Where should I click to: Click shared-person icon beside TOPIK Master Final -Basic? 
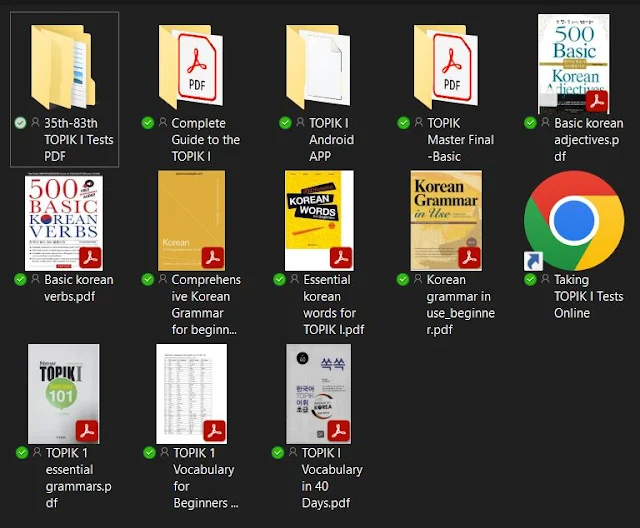click(x=419, y=122)
